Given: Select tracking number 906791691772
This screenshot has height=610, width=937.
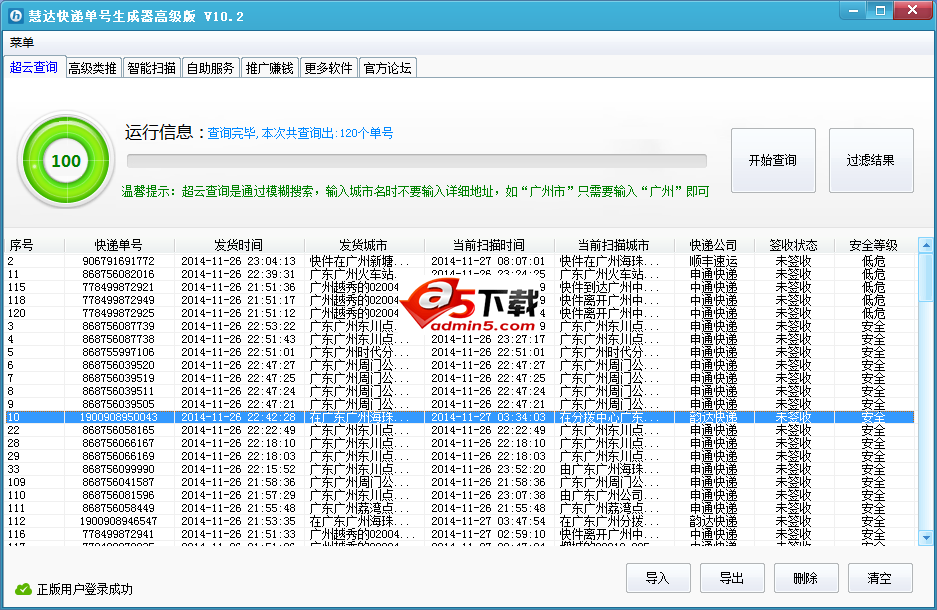Looking at the screenshot, I should coord(118,261).
